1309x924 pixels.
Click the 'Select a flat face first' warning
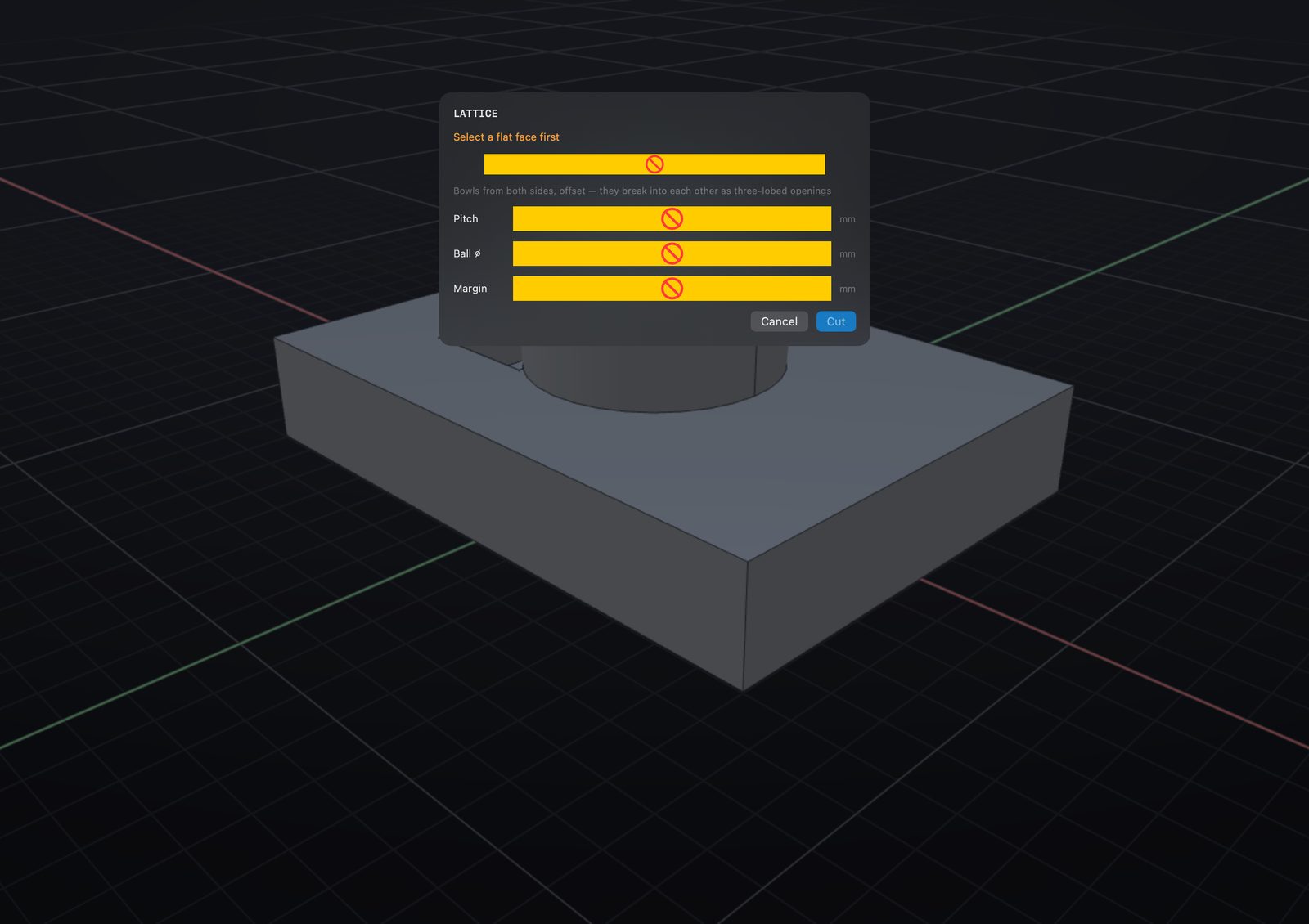pos(506,137)
